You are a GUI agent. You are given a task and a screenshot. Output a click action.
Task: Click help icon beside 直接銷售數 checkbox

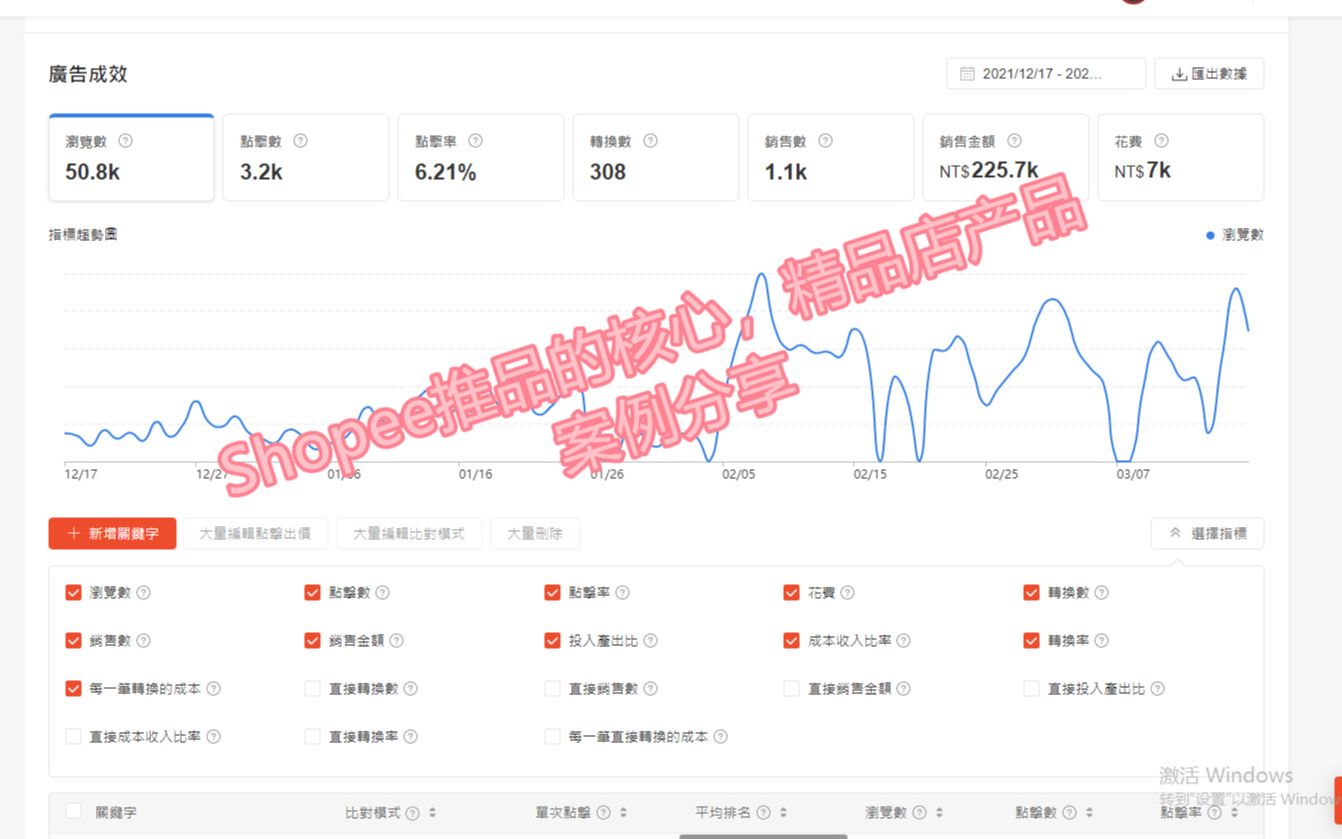coord(650,689)
